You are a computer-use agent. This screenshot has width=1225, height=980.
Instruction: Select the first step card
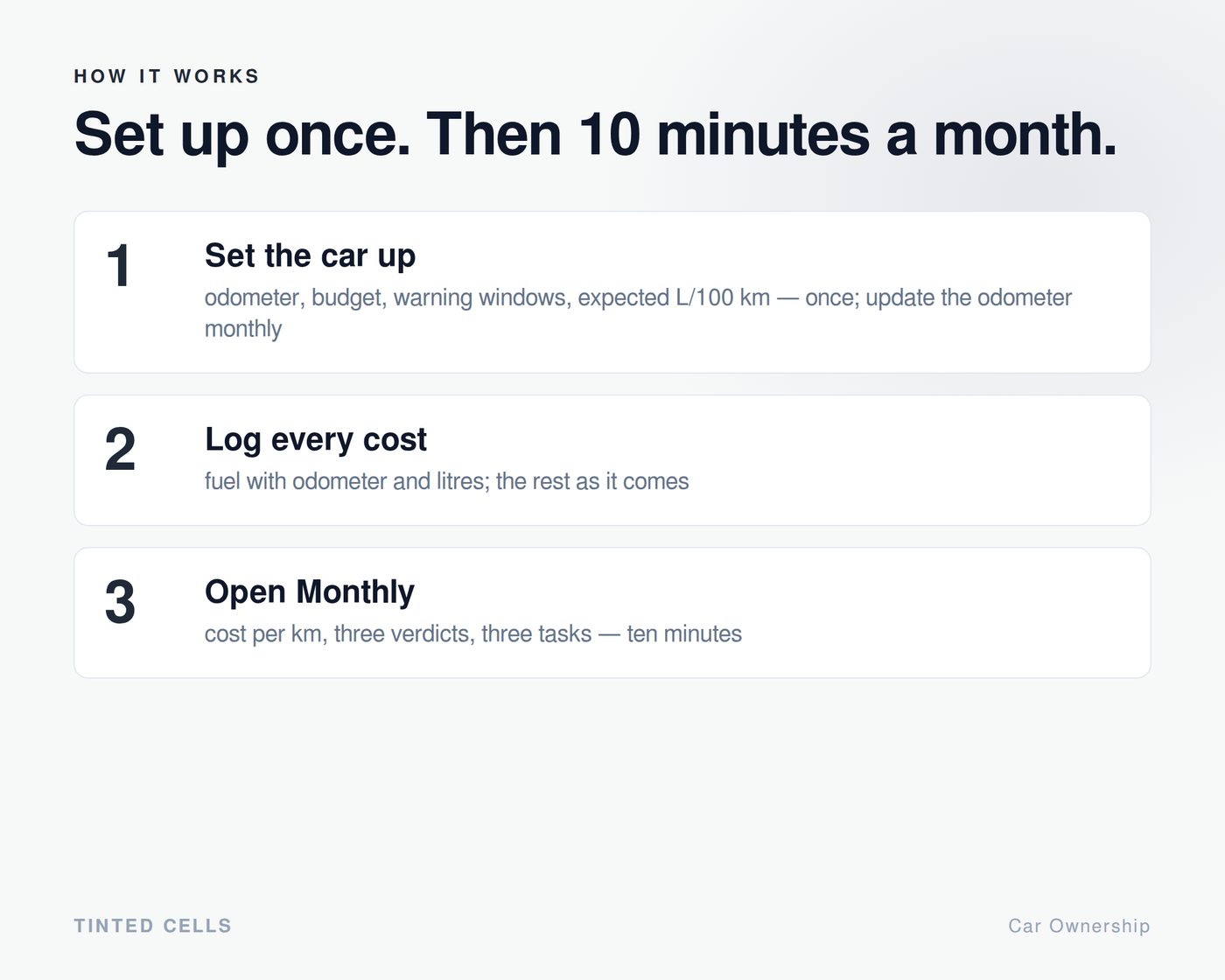pyautogui.click(x=612, y=292)
